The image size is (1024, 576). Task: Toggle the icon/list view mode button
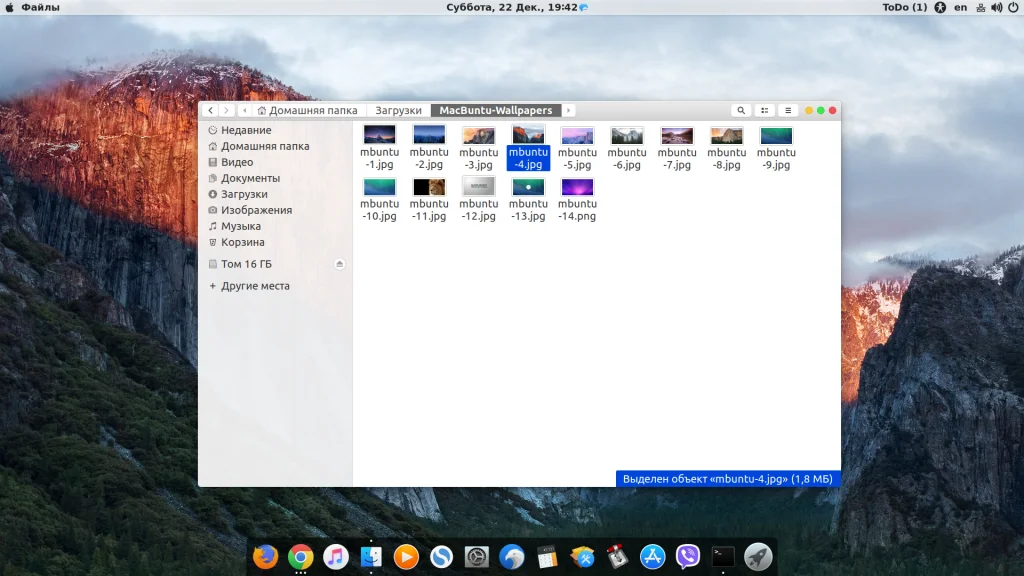click(x=765, y=110)
